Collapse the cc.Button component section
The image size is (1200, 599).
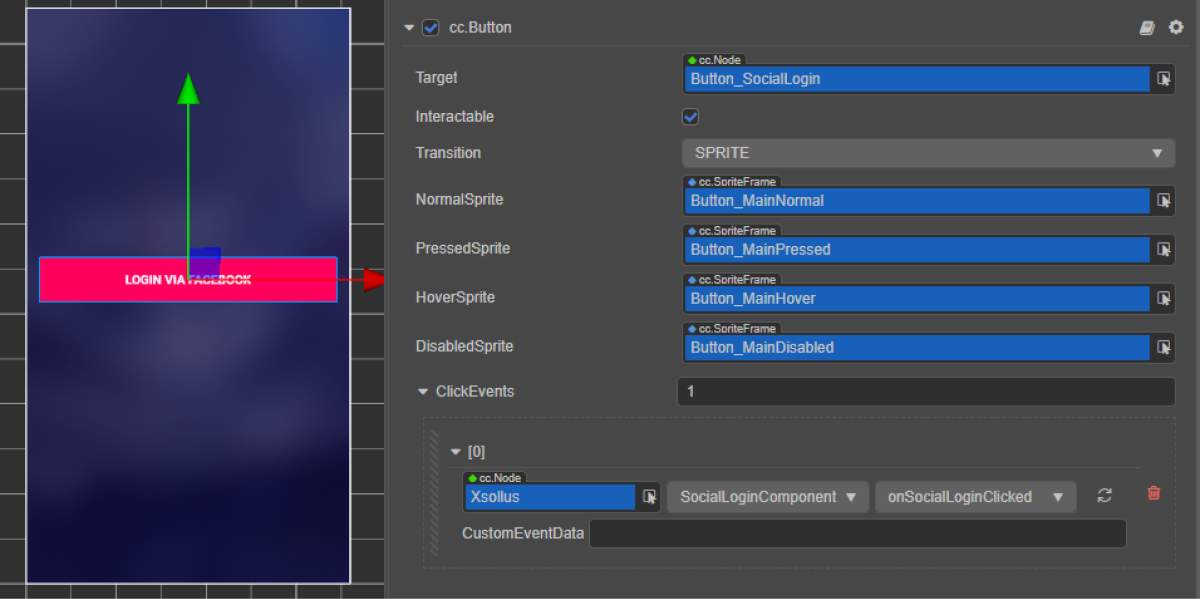click(x=409, y=28)
